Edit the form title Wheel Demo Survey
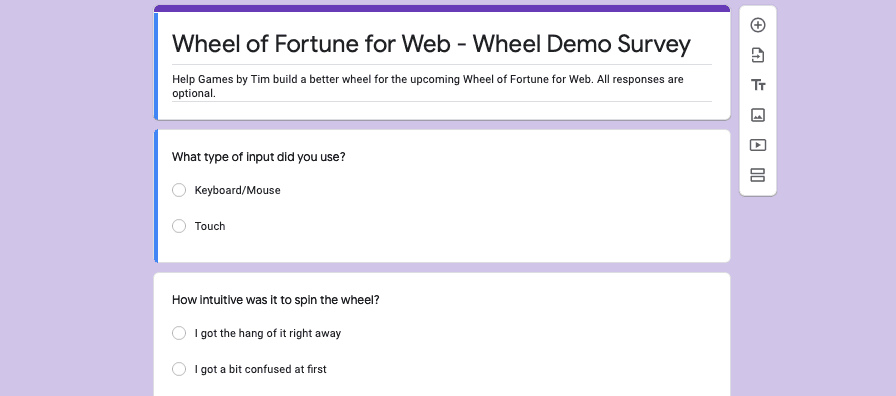The height and width of the screenshot is (396, 896). (431, 43)
